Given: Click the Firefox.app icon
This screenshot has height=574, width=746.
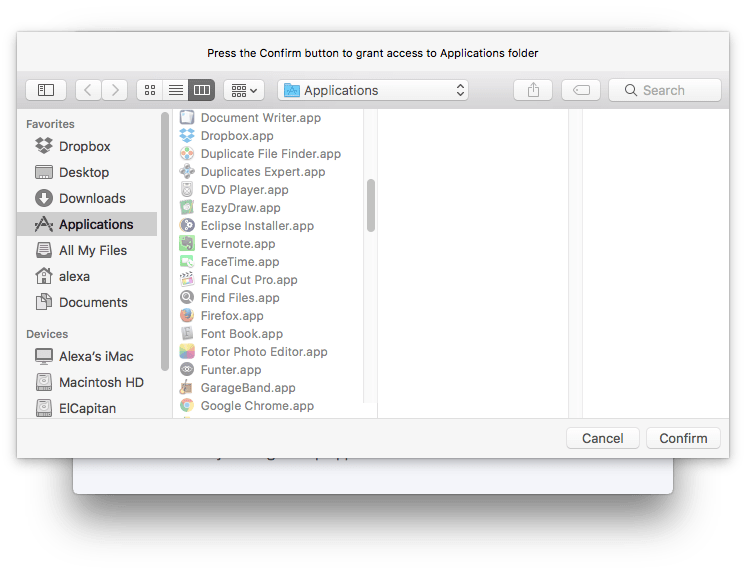Looking at the screenshot, I should click(187, 316).
